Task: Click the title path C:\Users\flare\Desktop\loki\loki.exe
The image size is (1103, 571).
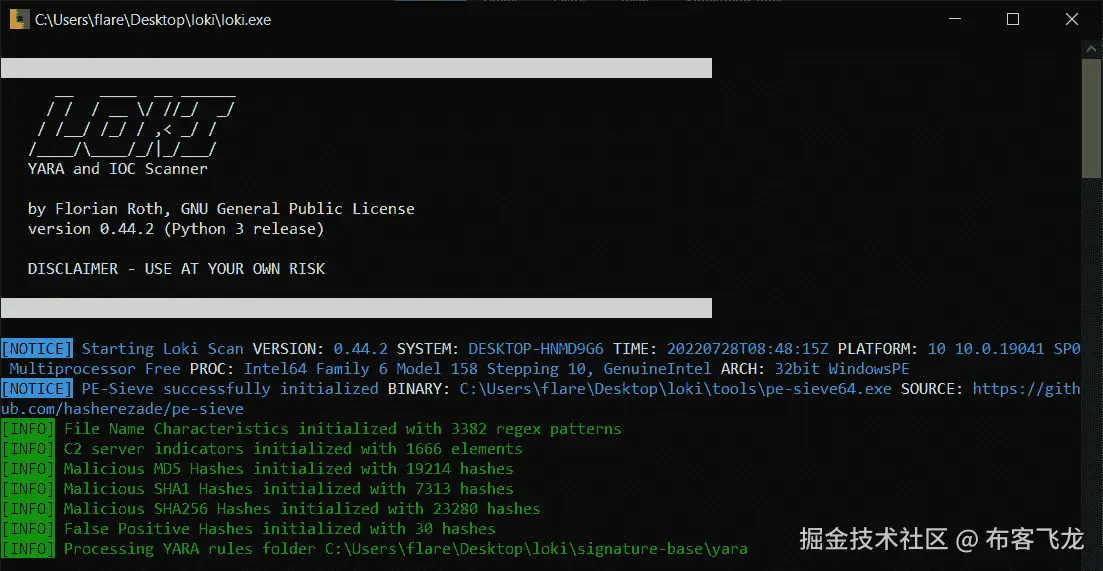Action: click(153, 20)
